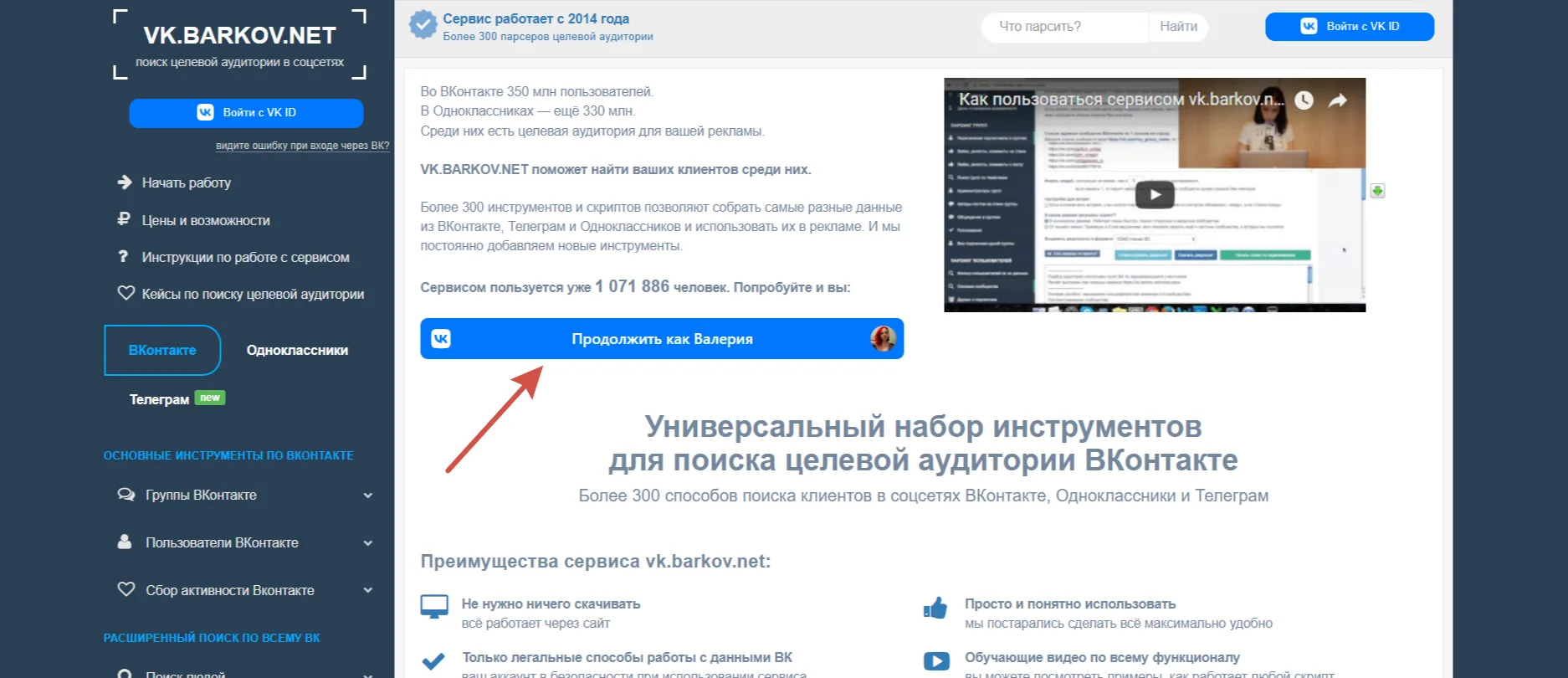This screenshot has height=678, width=1568.
Task: Click the video's Watch Later clock icon
Action: tap(1304, 100)
